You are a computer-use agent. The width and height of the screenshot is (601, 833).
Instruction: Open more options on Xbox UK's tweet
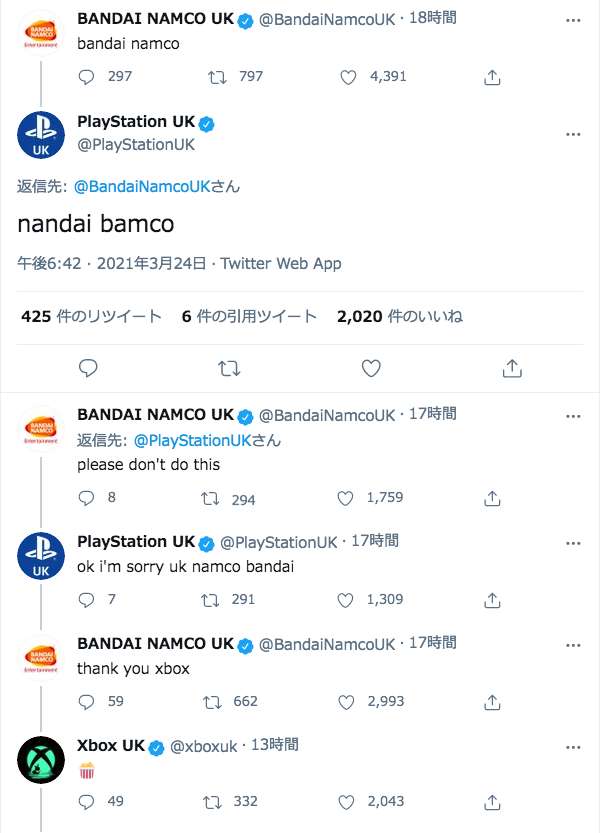point(573,746)
